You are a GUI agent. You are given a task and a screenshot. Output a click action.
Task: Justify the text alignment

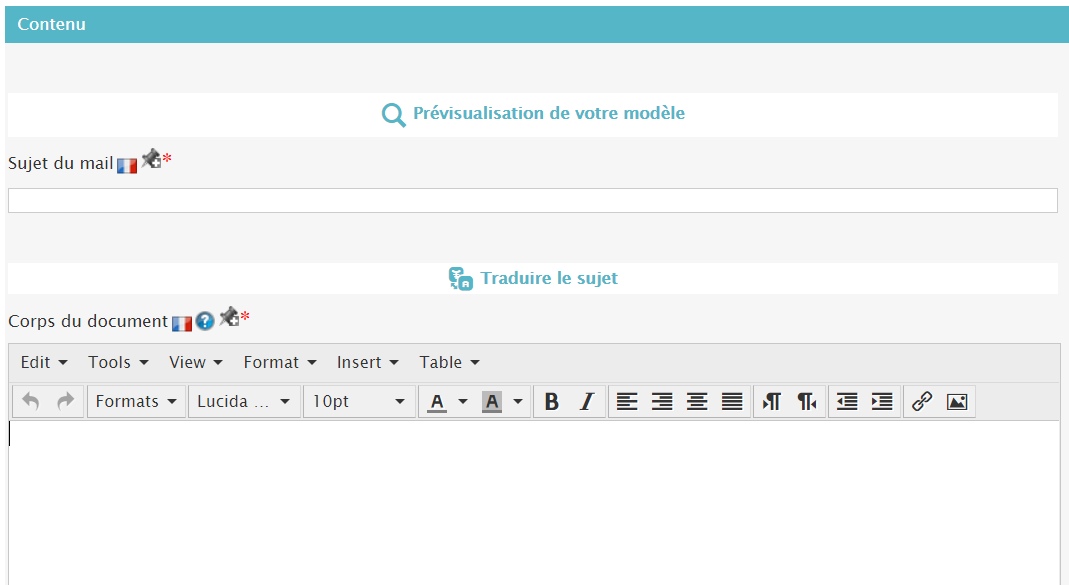tap(733, 402)
